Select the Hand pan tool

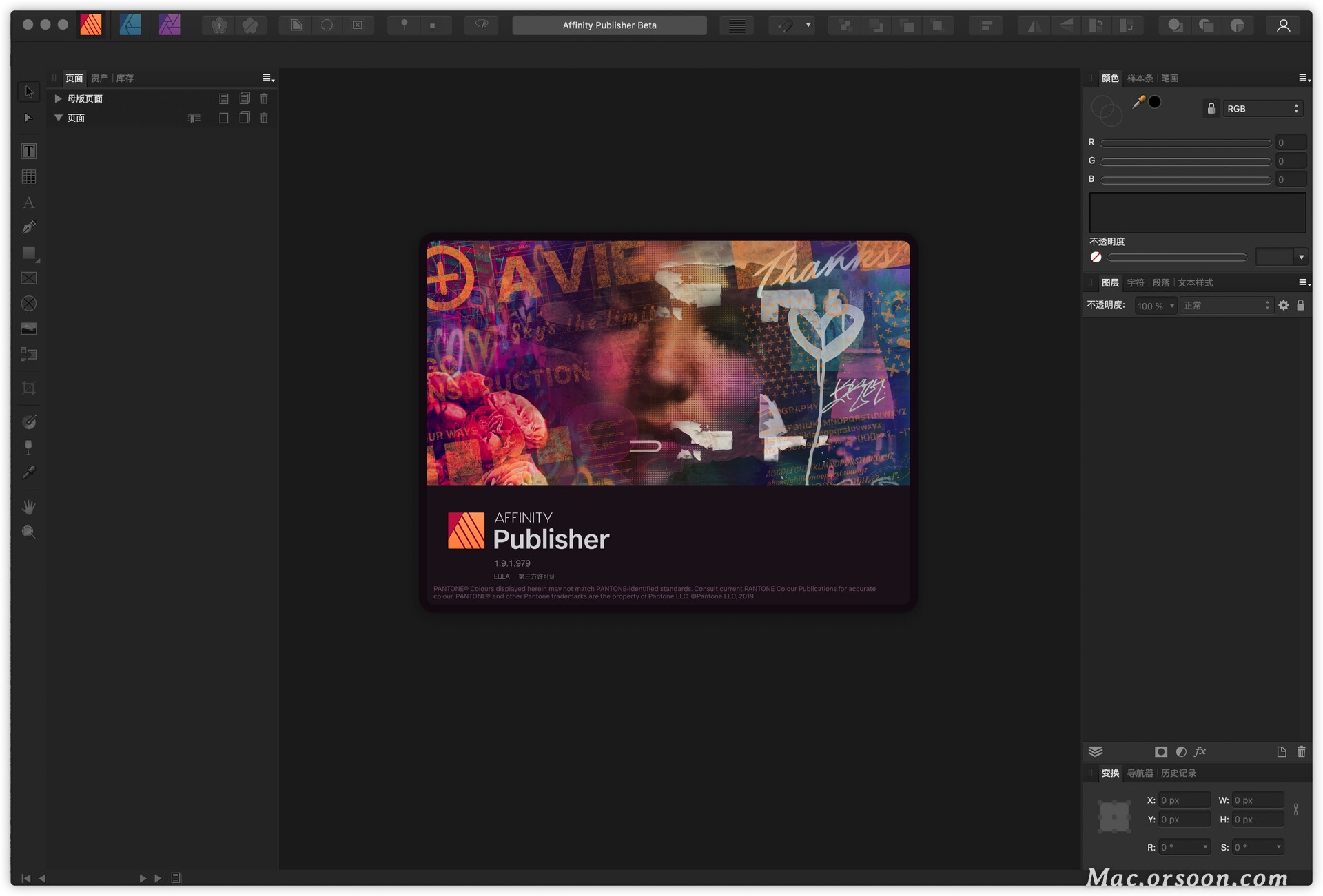(28, 506)
